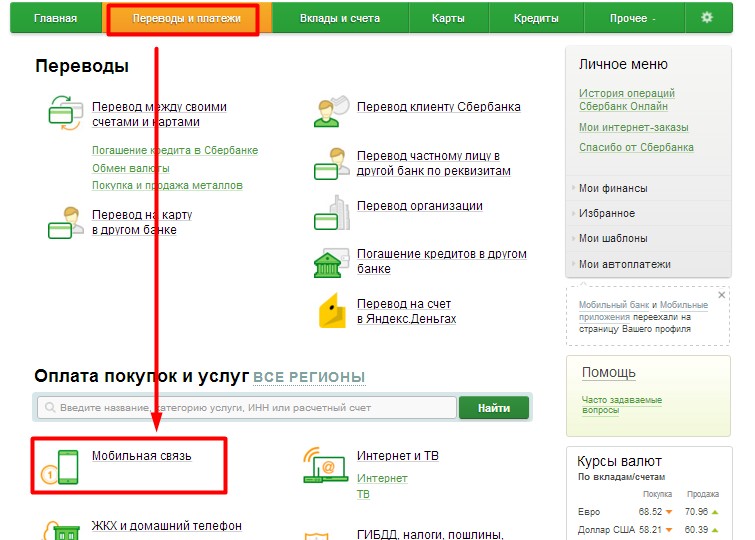Open Часто задаваемые вопросы link

tap(621, 405)
